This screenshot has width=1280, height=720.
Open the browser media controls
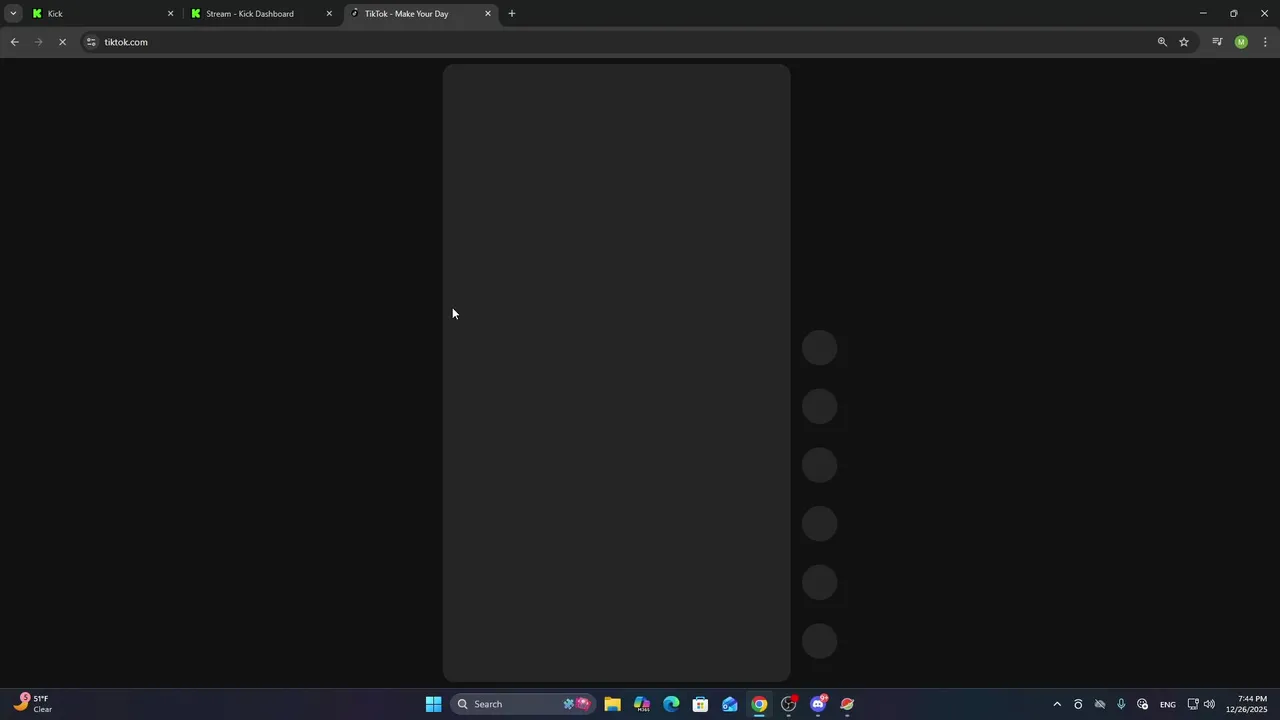pos(1217,42)
